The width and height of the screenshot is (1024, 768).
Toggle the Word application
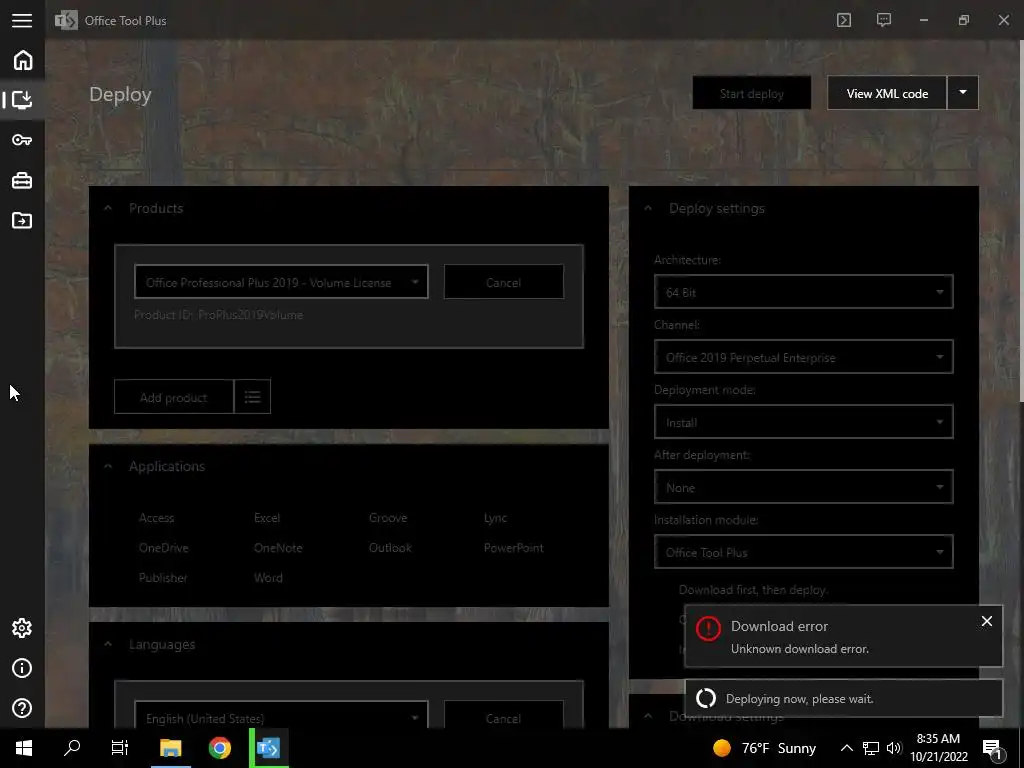pos(268,578)
